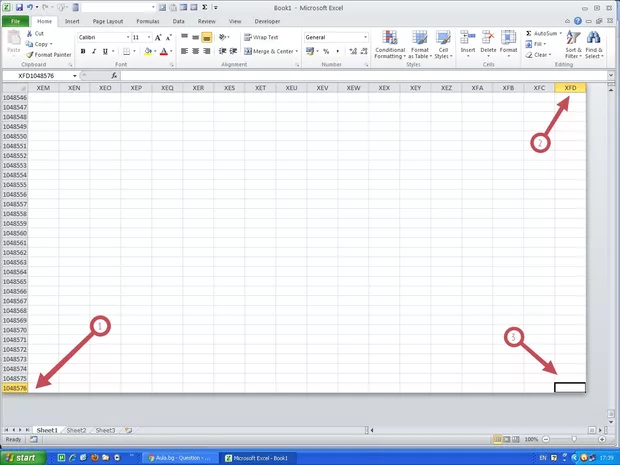Select Top Align icon
620x465 pixels.
pos(184,37)
